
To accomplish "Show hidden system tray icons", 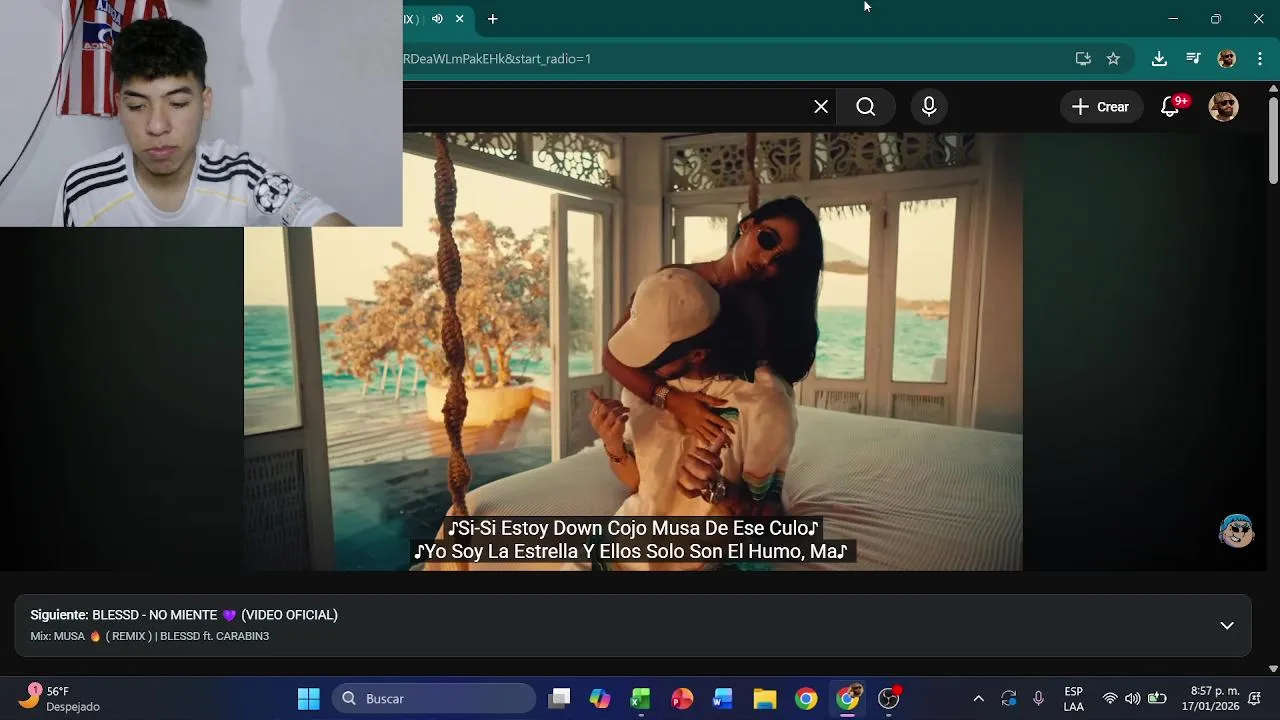I will click(979, 699).
